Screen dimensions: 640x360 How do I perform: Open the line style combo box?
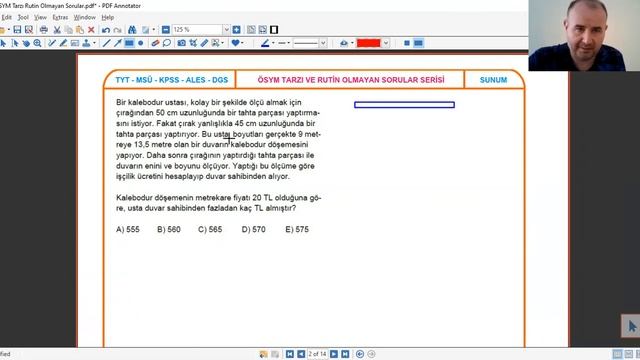(310, 43)
